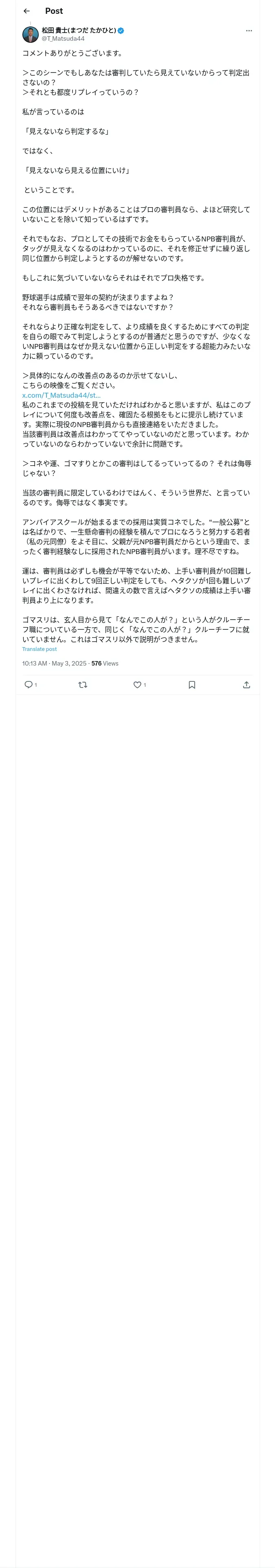275x1568 pixels.
Task: Click the reply count number
Action: [x=36, y=685]
